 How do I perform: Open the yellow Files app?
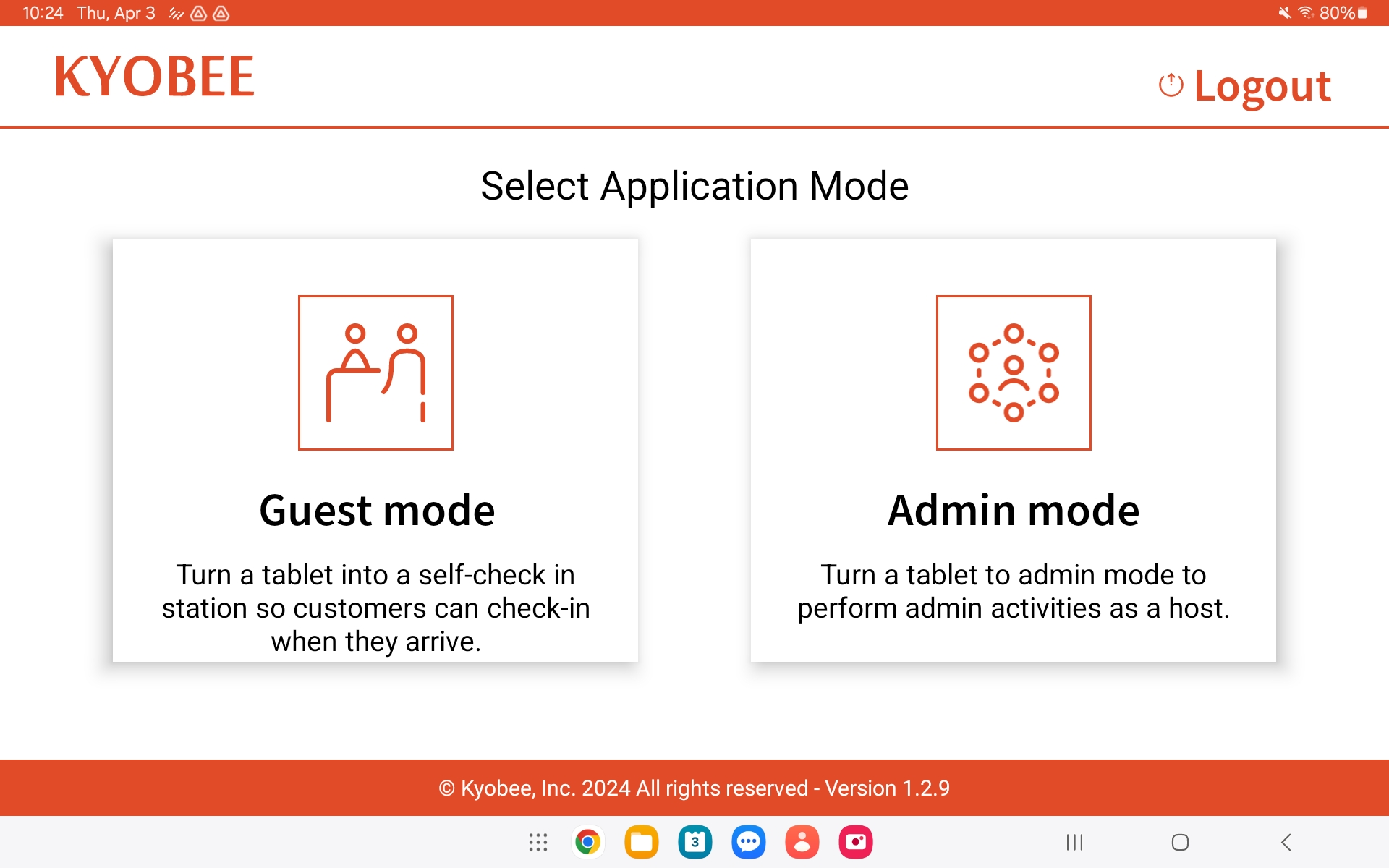pos(641,842)
